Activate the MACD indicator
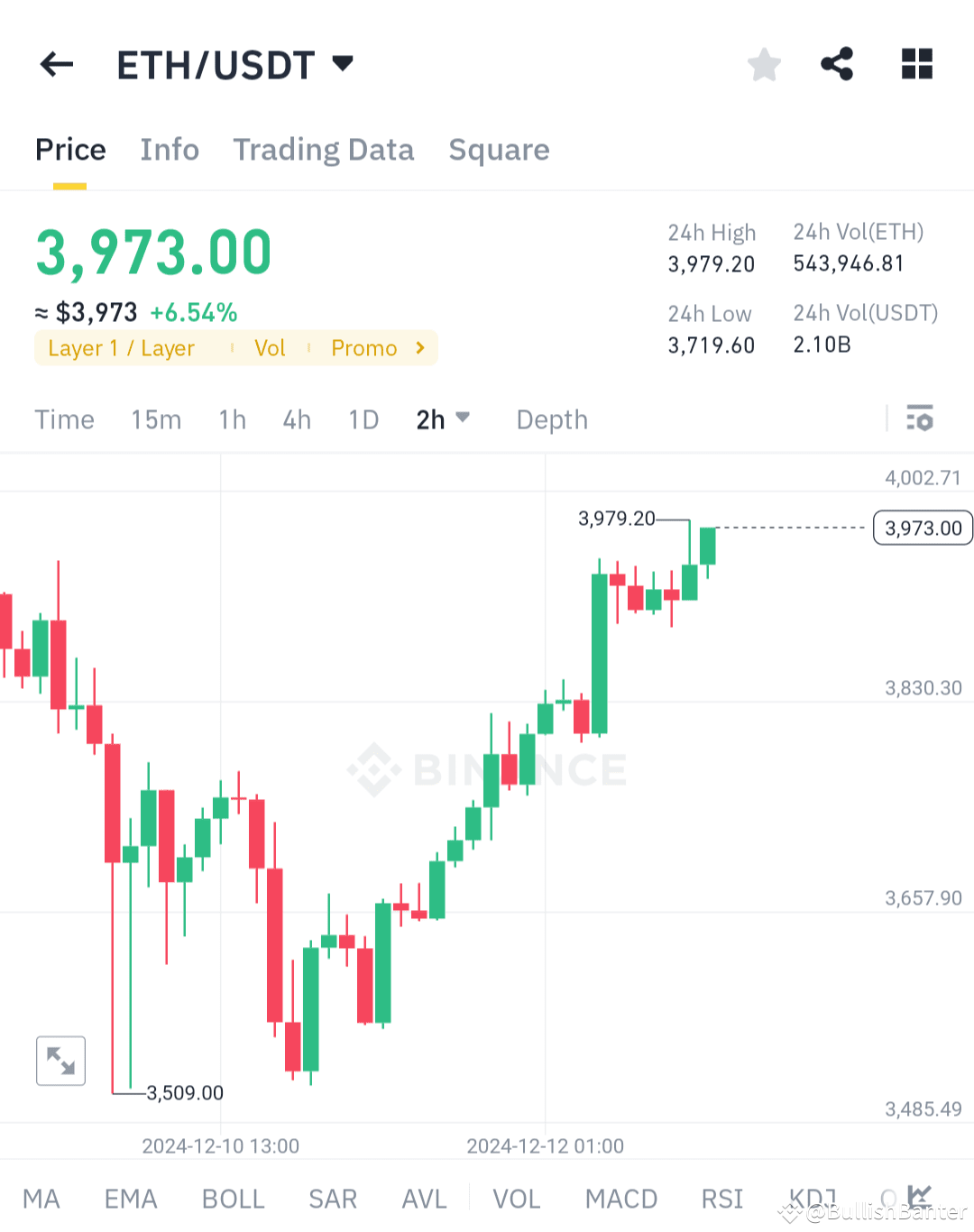The image size is (974, 1232). (621, 1198)
